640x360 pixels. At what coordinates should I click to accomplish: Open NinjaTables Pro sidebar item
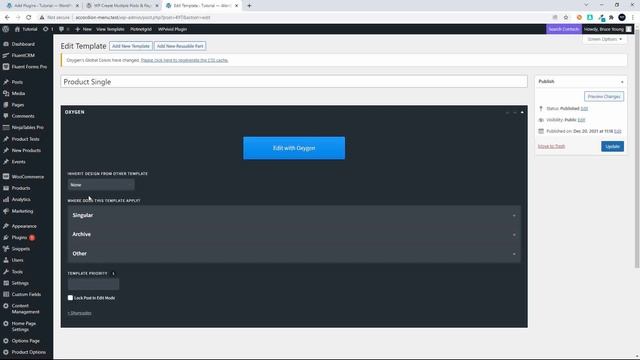27,127
